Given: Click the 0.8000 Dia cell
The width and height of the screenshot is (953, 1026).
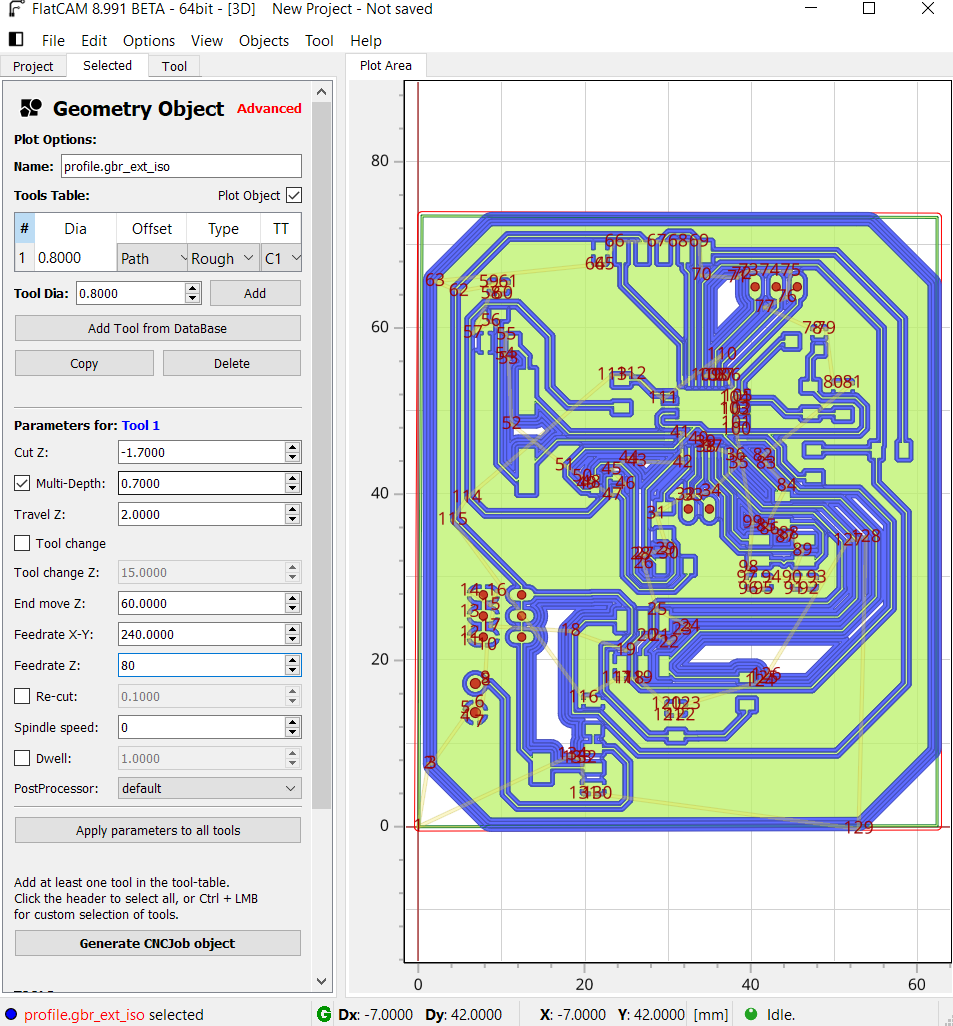Looking at the screenshot, I should pyautogui.click(x=75, y=258).
